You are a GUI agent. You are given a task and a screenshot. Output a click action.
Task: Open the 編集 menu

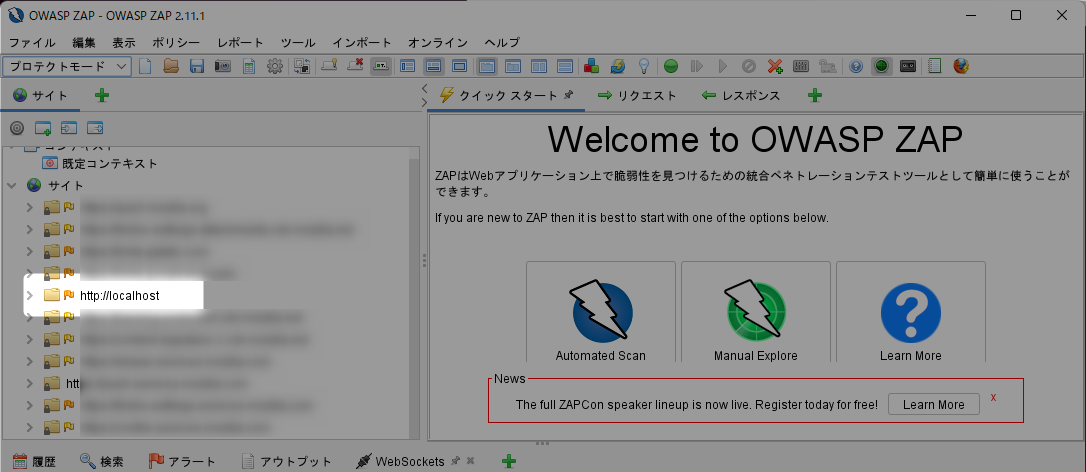[x=84, y=42]
